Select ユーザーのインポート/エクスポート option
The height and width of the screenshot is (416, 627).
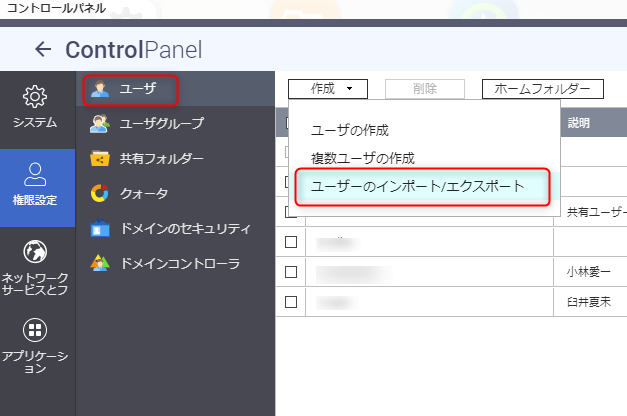click(418, 187)
